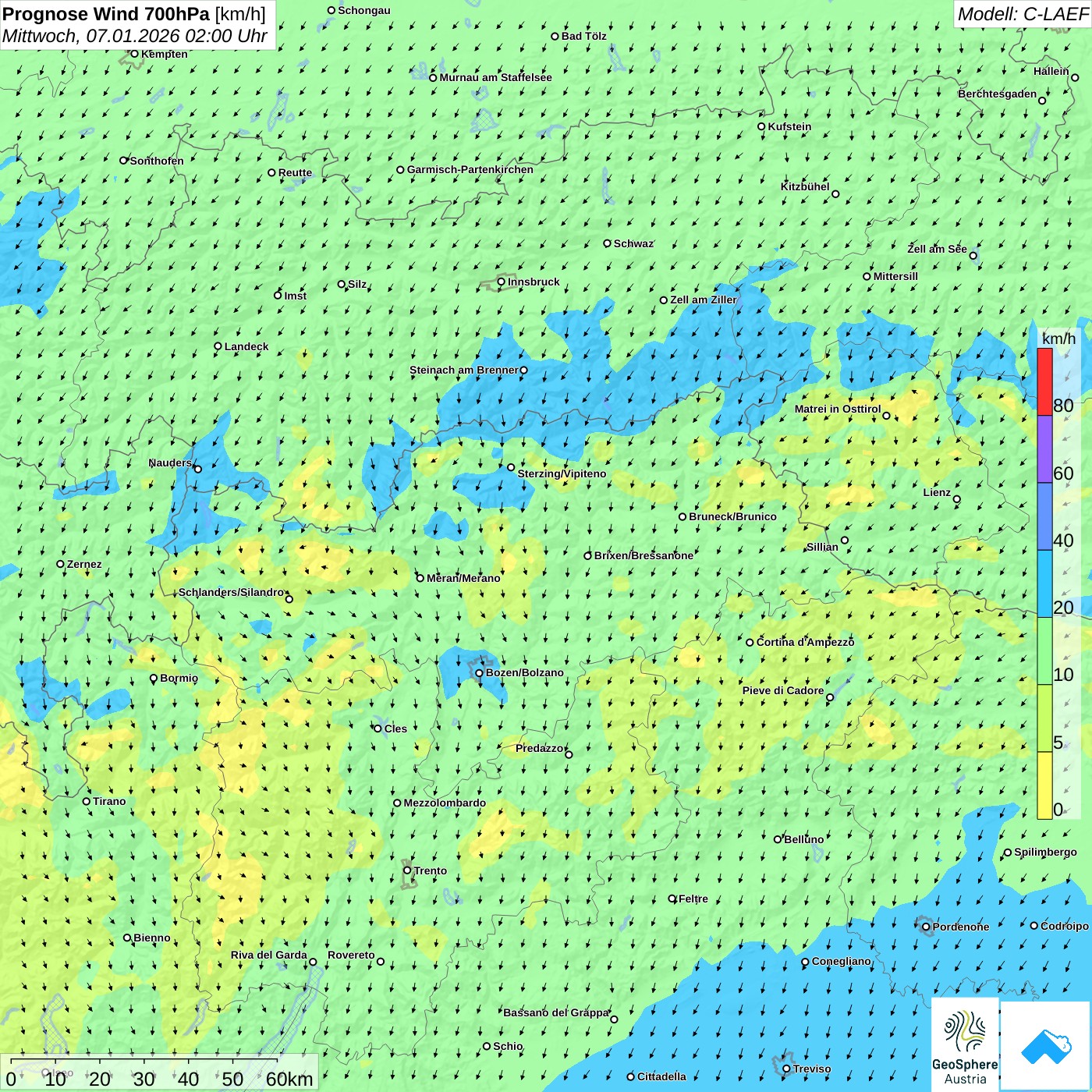Screen dimensions: 1092x1092
Task: Click the 'Modell: C-LAEF' label
Action: pos(1023,14)
